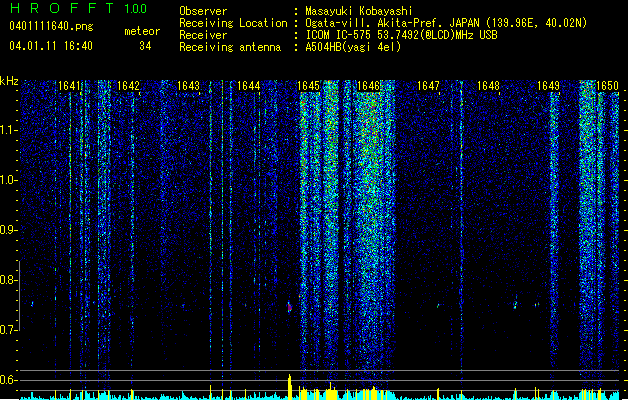Click the 1641 time marker
Viewport: 629px width, 400px height.
click(69, 86)
